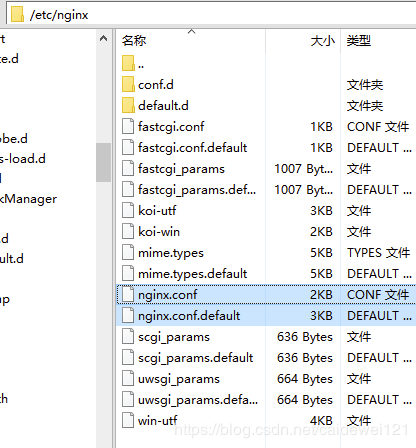This screenshot has height=448, width=416.
Task: Click the 664 Bytes size of uwsgi_params
Action: 305,379
